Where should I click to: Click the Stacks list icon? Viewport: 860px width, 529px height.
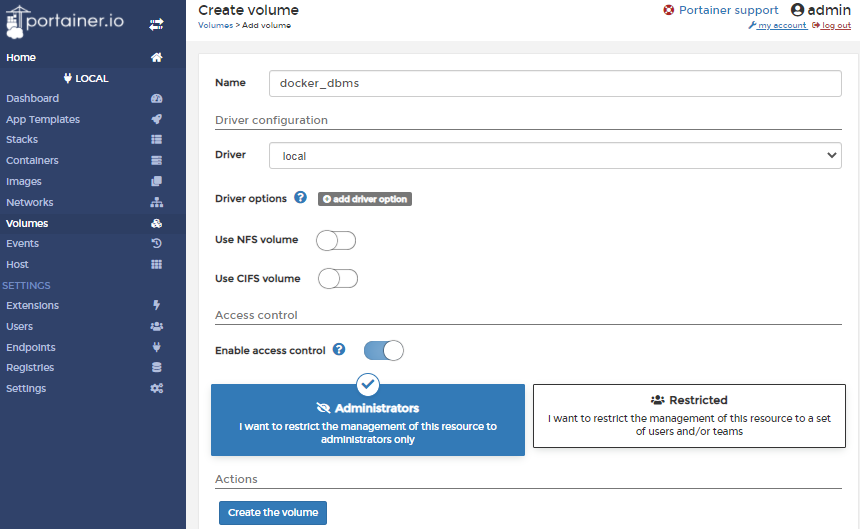(x=156, y=139)
